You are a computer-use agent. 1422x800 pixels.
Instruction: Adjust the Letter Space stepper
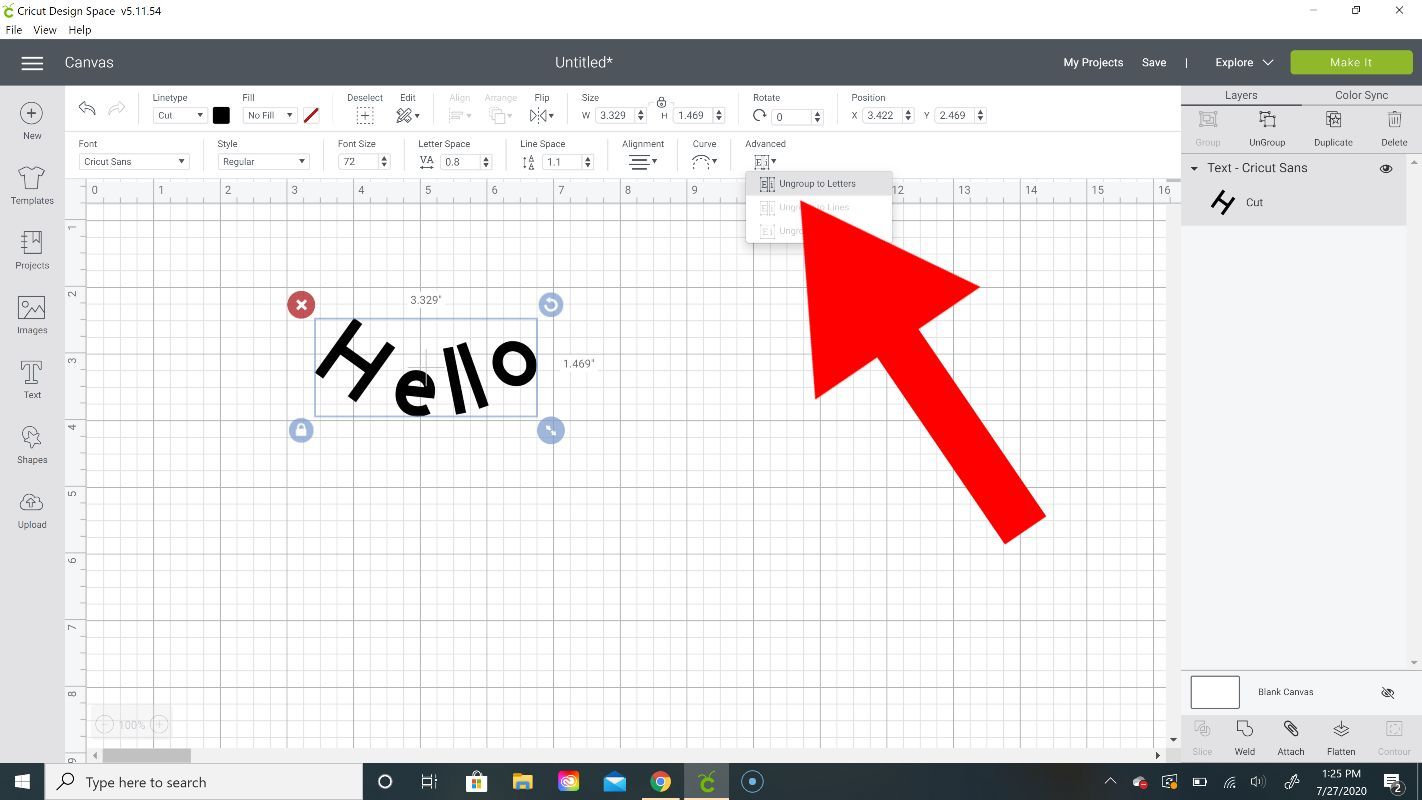coord(486,162)
